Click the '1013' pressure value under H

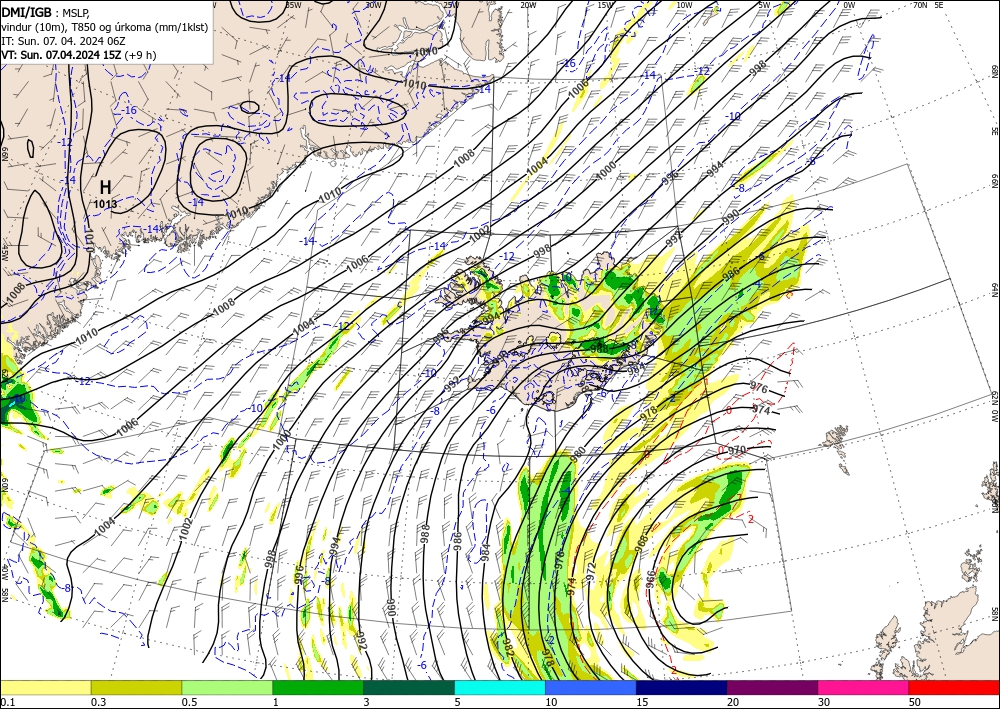105,204
